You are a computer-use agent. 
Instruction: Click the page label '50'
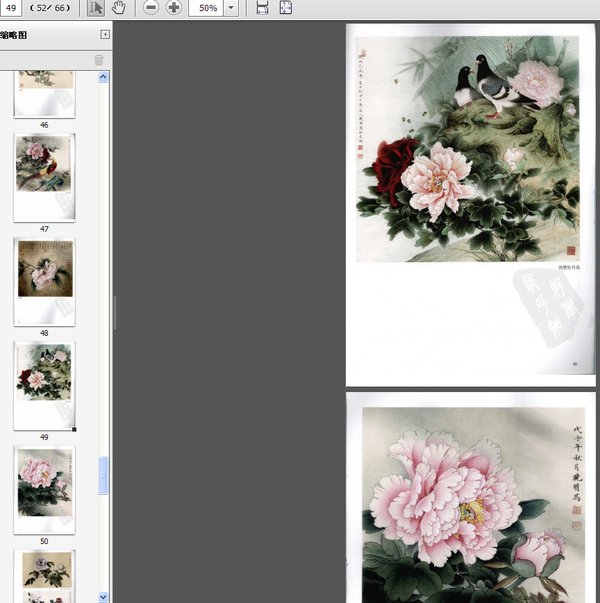44,541
